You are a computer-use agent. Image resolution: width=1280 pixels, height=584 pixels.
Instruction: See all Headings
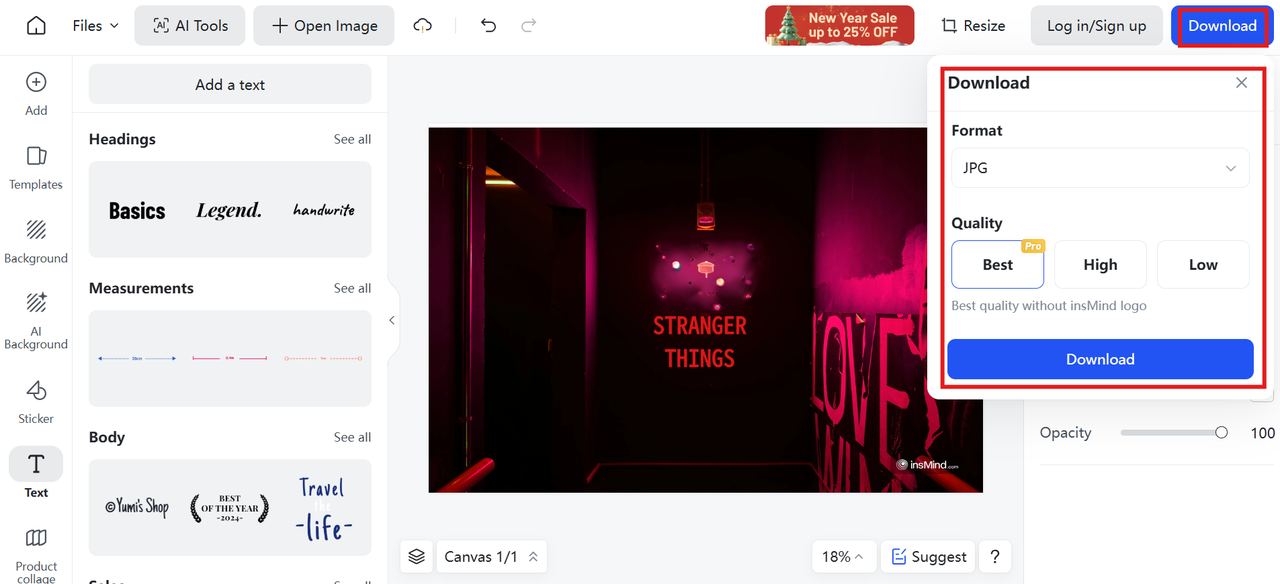[352, 139]
